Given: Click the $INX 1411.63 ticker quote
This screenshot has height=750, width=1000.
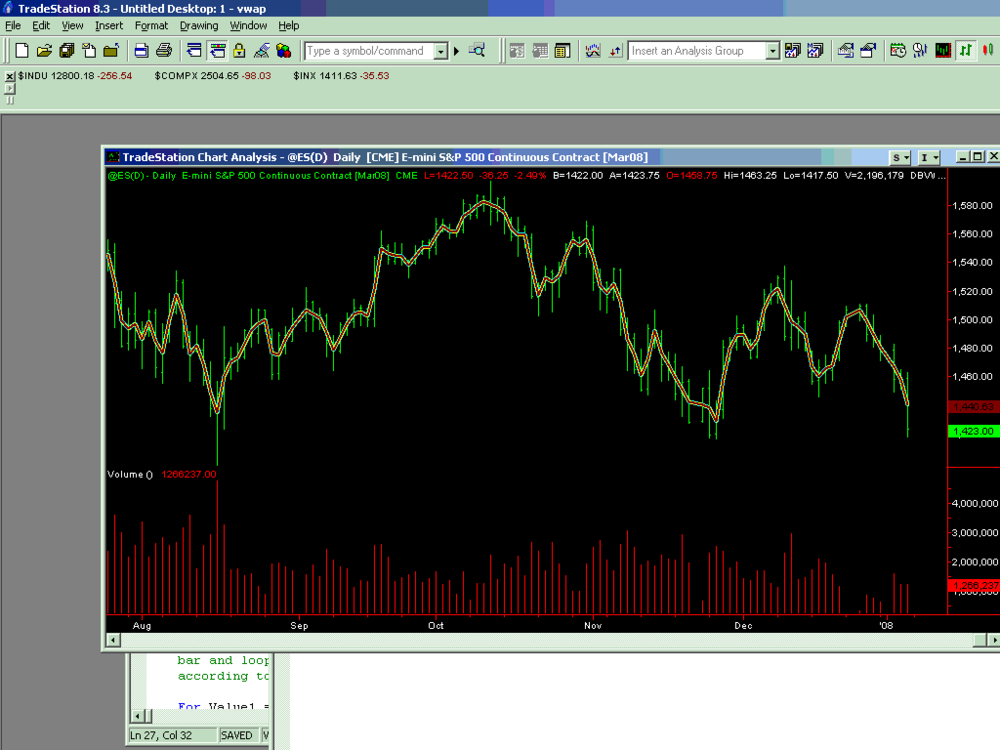Looking at the screenshot, I should point(341,75).
